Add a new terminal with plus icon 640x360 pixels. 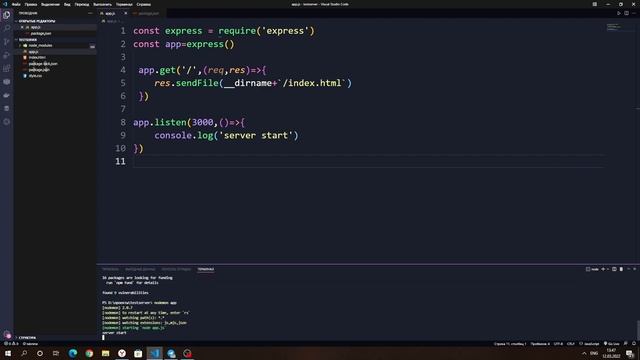[x=603, y=269]
